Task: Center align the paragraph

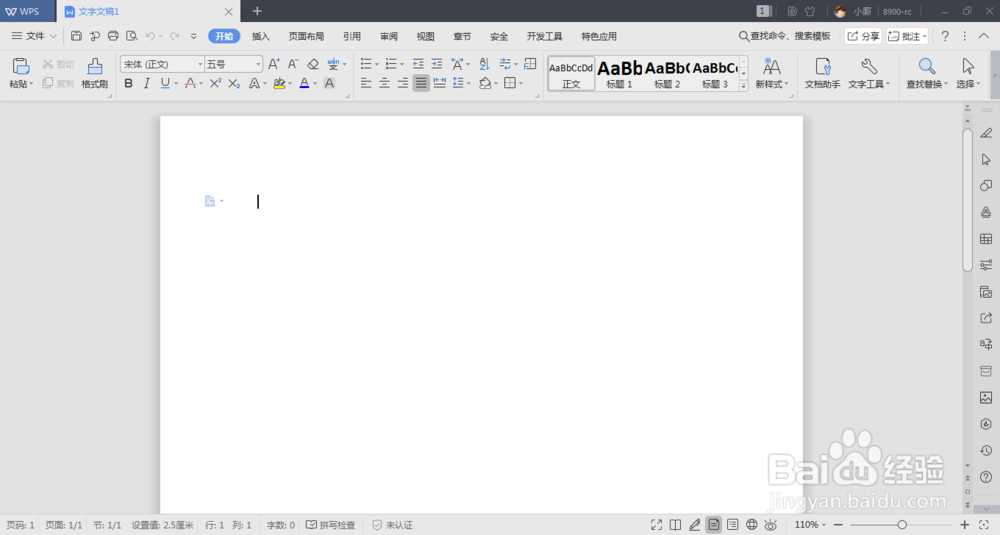Action: pyautogui.click(x=384, y=84)
